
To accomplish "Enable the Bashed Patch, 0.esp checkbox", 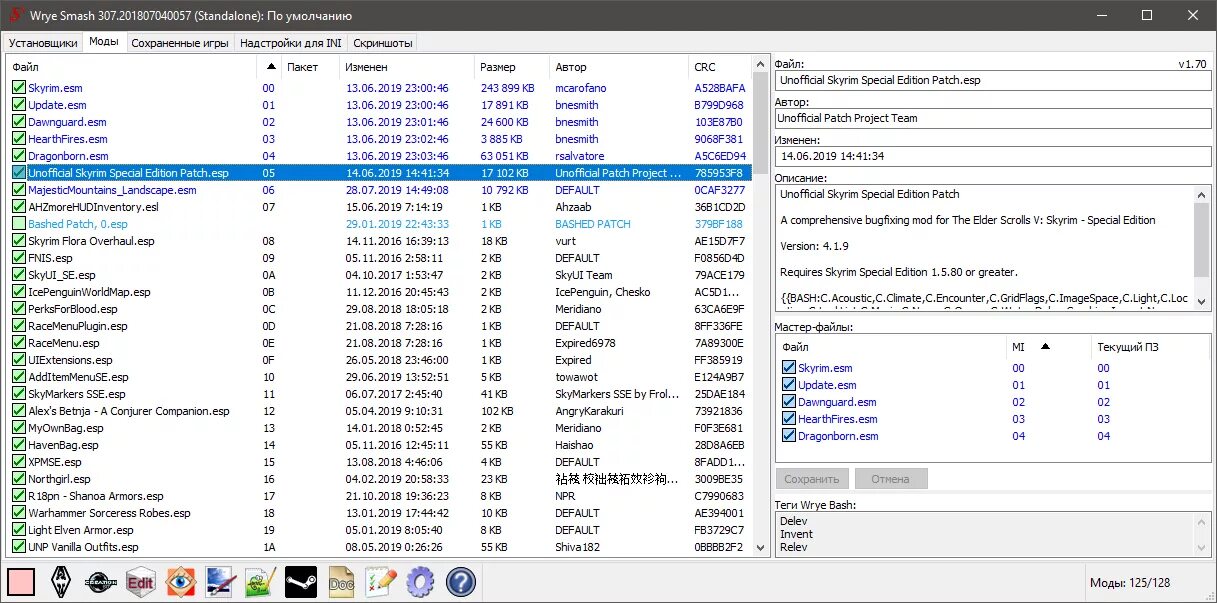I will click(19, 224).
